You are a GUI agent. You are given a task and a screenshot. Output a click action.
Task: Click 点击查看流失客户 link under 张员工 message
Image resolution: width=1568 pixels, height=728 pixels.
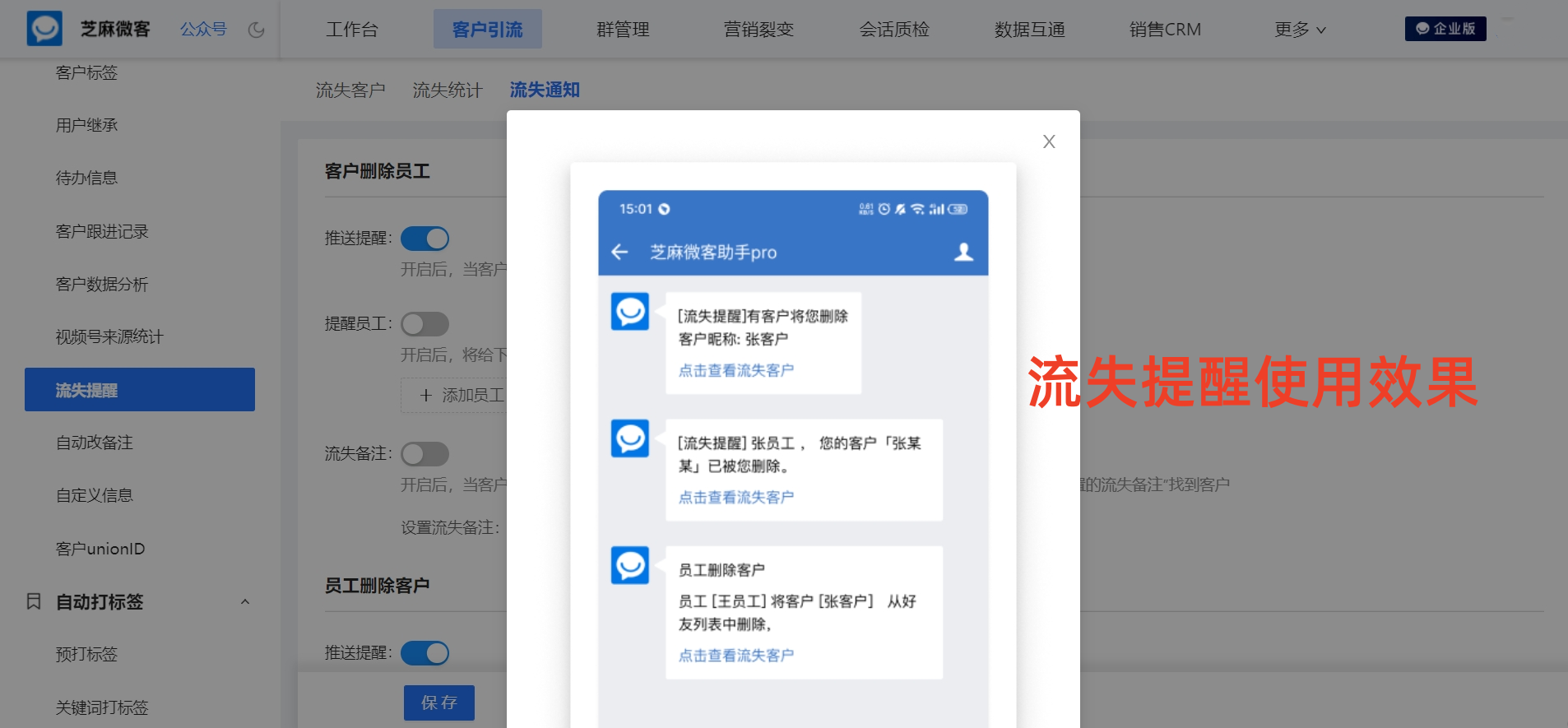(x=736, y=497)
